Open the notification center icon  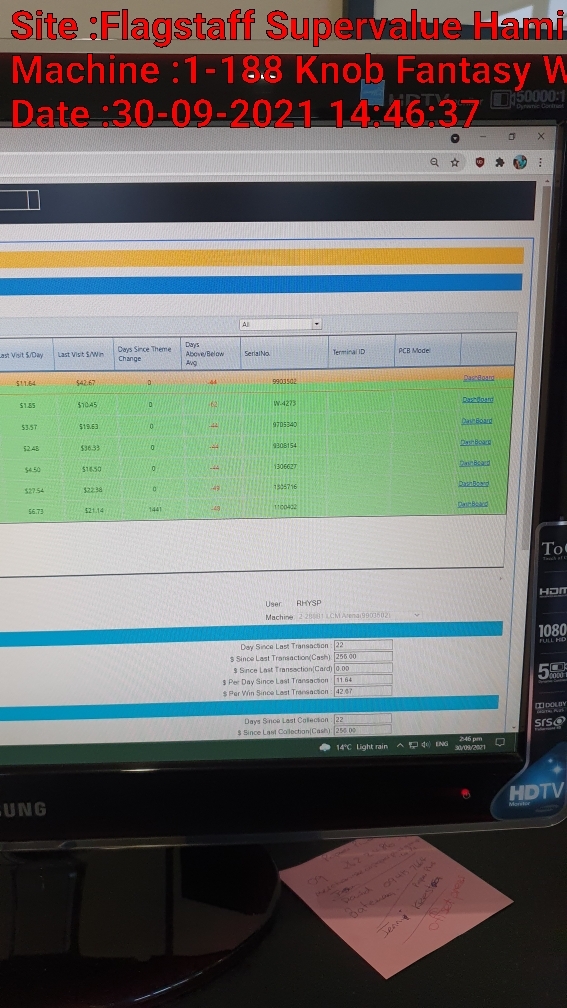tap(500, 742)
